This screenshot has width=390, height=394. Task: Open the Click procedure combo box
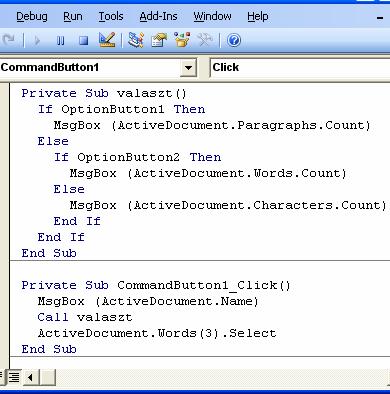coord(300,68)
